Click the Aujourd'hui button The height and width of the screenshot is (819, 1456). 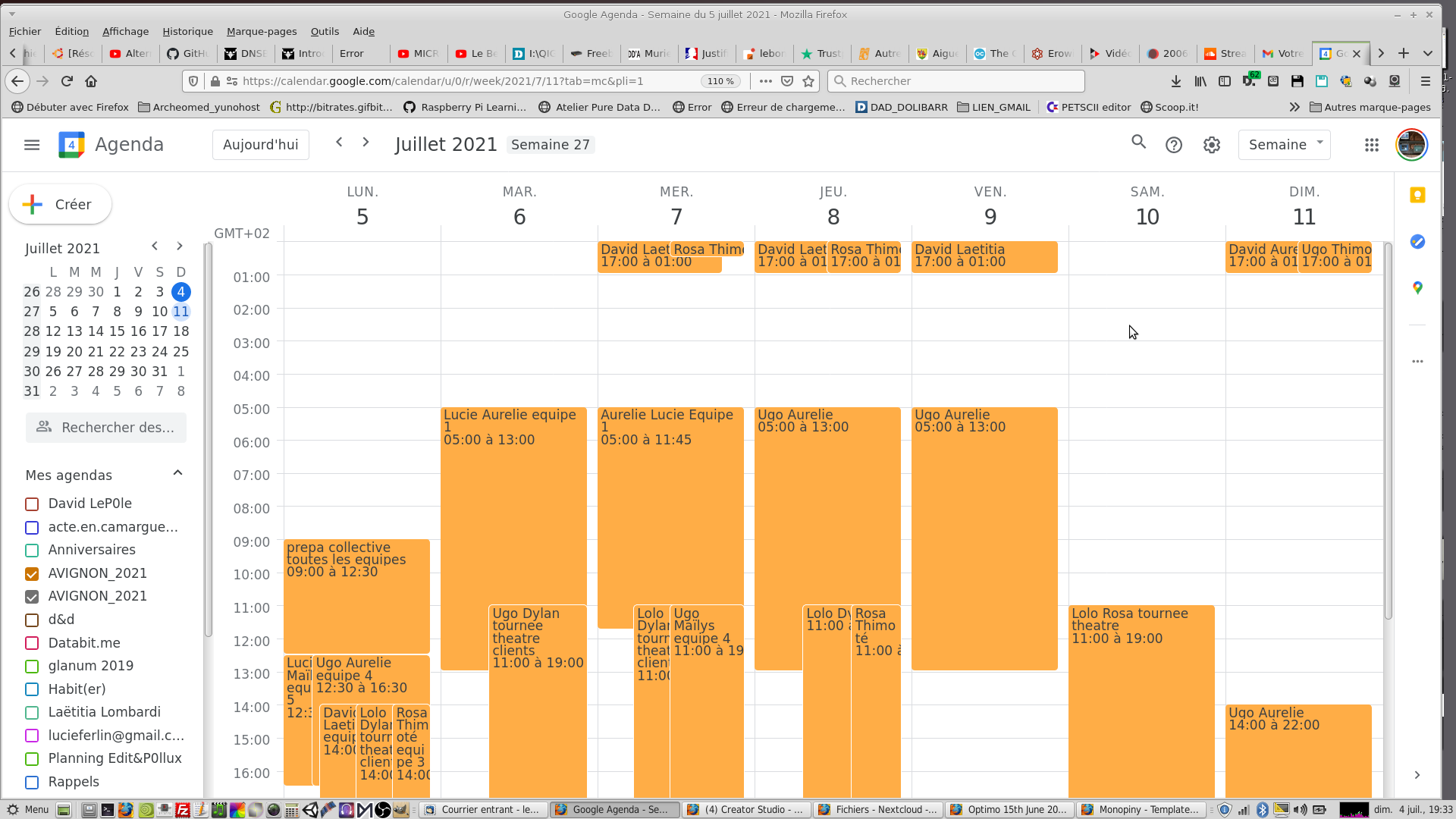[x=260, y=145]
